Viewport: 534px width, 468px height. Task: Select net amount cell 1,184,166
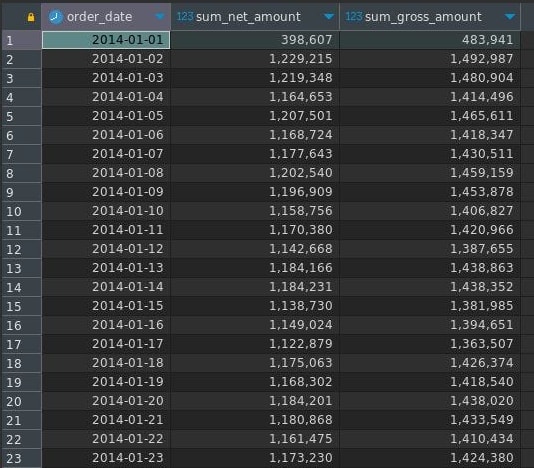(x=255, y=268)
